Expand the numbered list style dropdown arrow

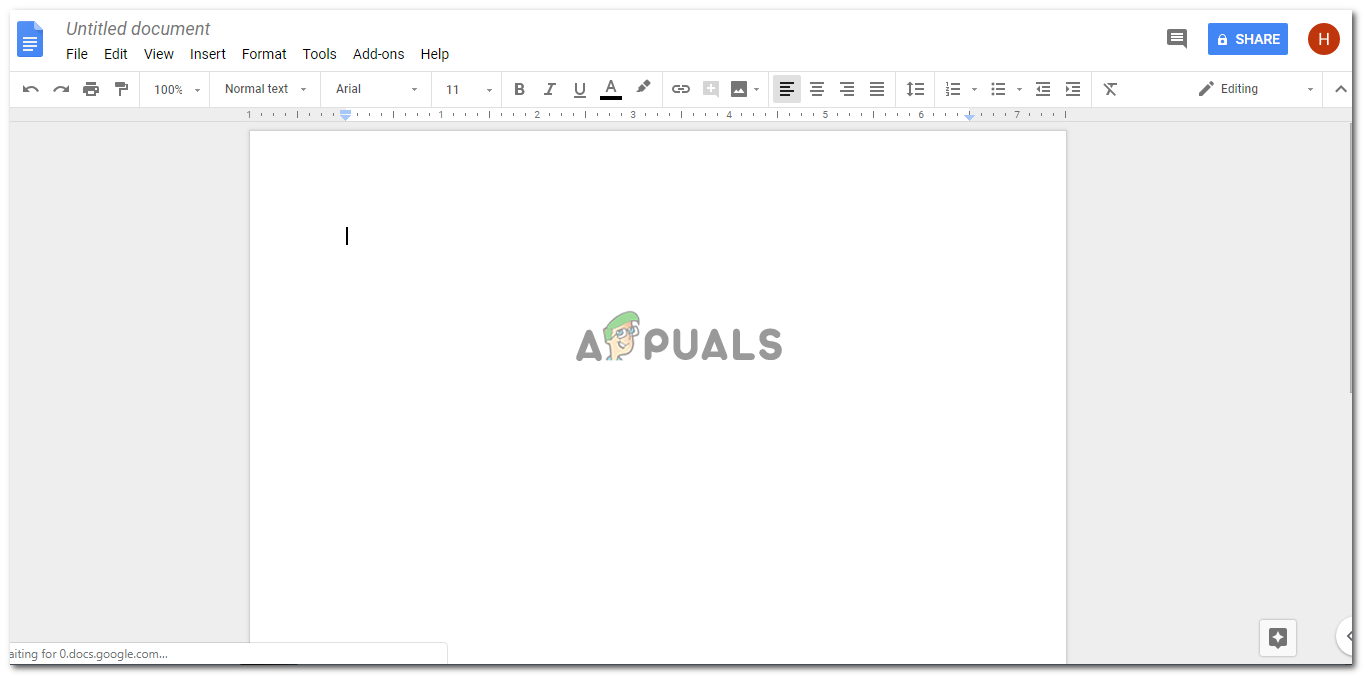974,90
